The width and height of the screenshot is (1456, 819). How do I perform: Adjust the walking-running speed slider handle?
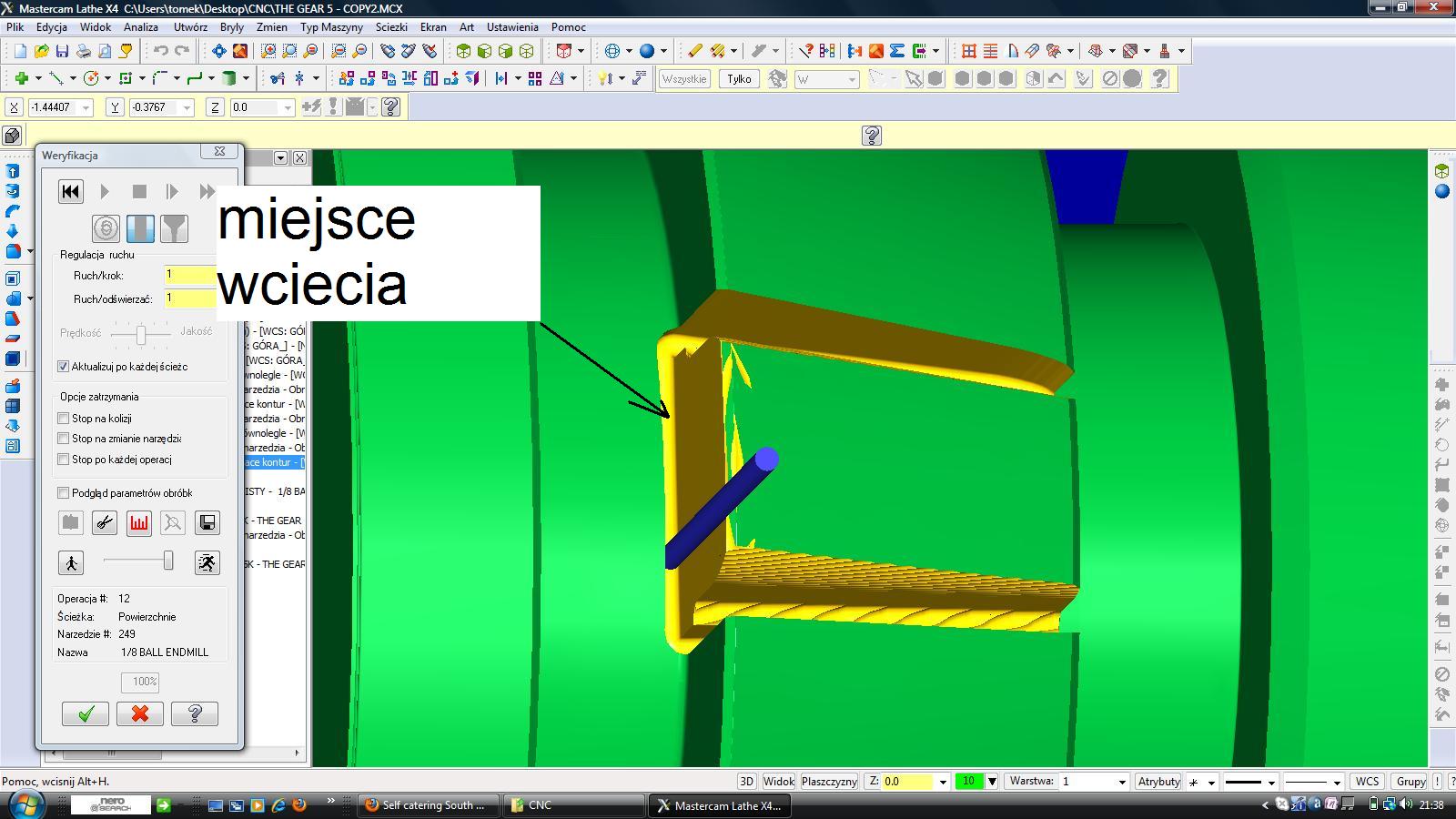(x=168, y=561)
